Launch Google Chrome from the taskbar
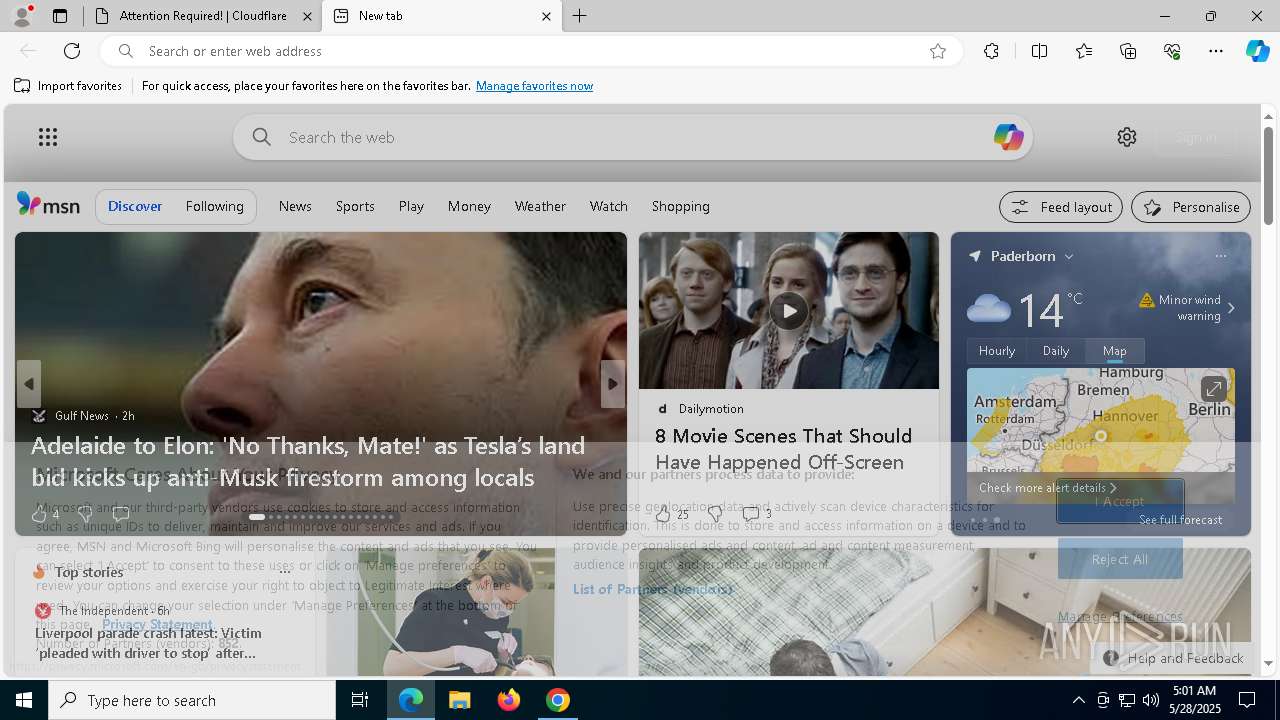Screen dimensions: 1280x720 (558, 700)
